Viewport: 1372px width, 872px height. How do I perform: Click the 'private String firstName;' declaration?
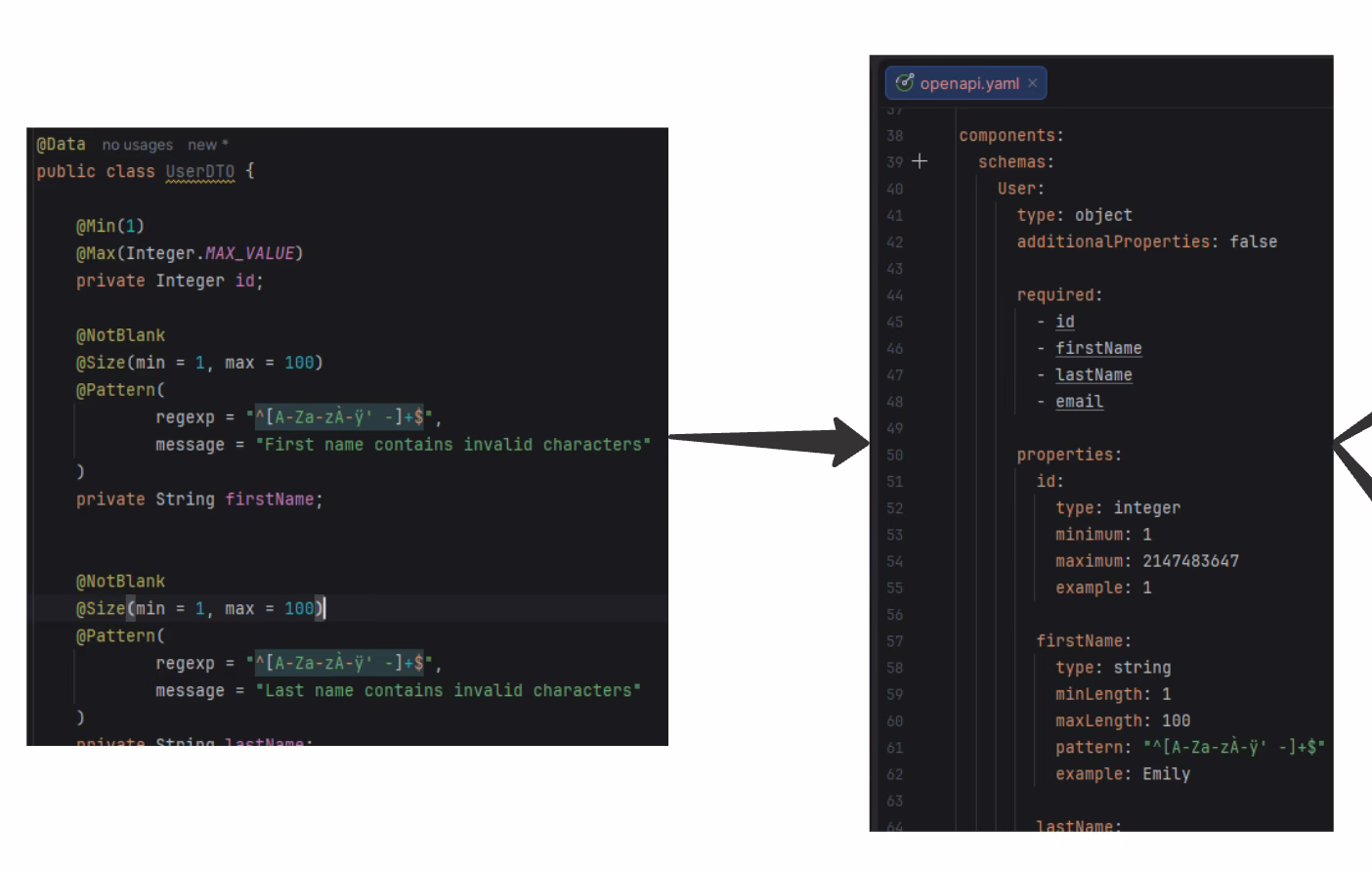click(x=199, y=500)
